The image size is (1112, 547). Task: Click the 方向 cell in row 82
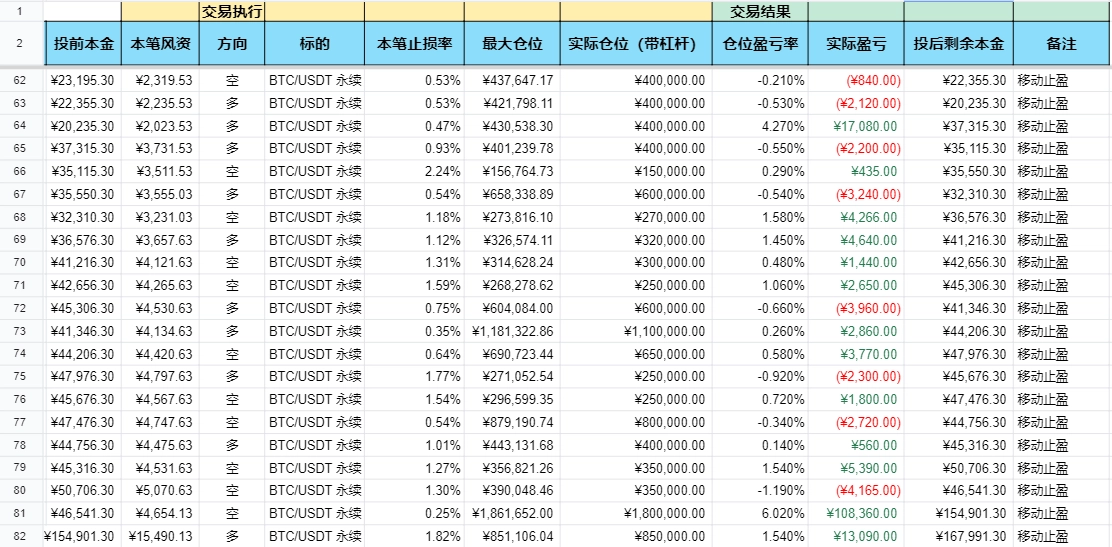coord(232,536)
